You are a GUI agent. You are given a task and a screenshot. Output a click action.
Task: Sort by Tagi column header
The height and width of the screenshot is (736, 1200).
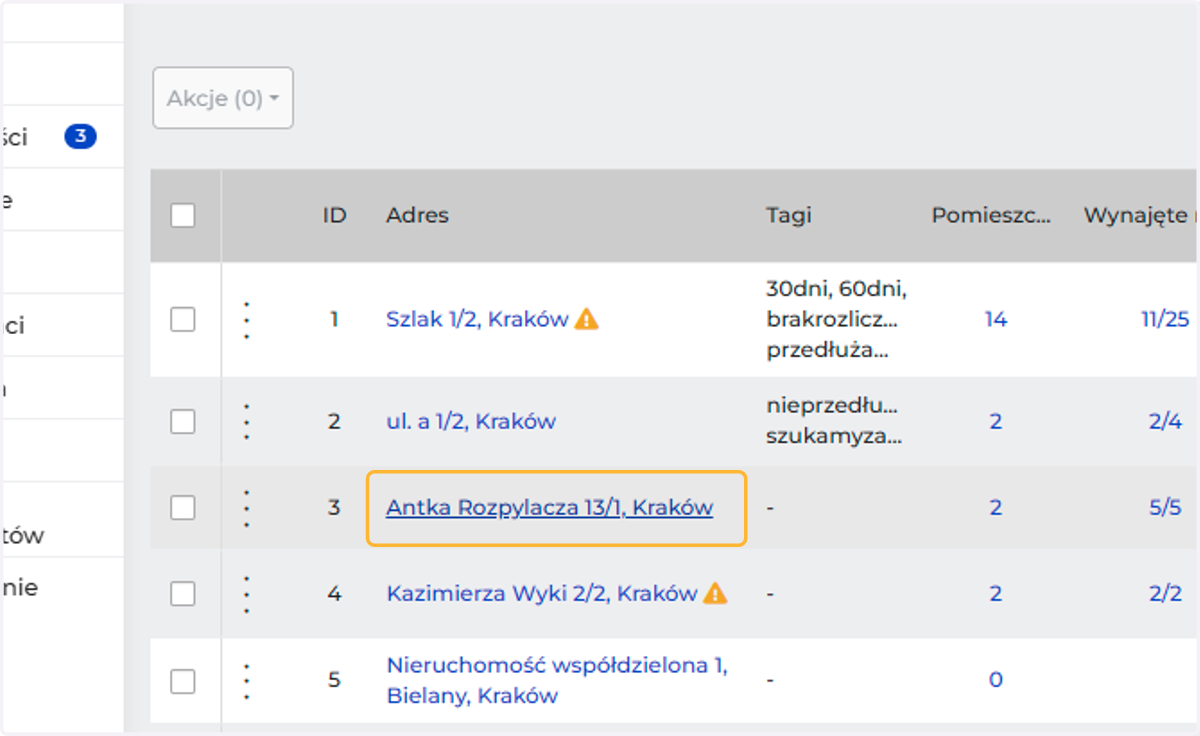(x=789, y=215)
